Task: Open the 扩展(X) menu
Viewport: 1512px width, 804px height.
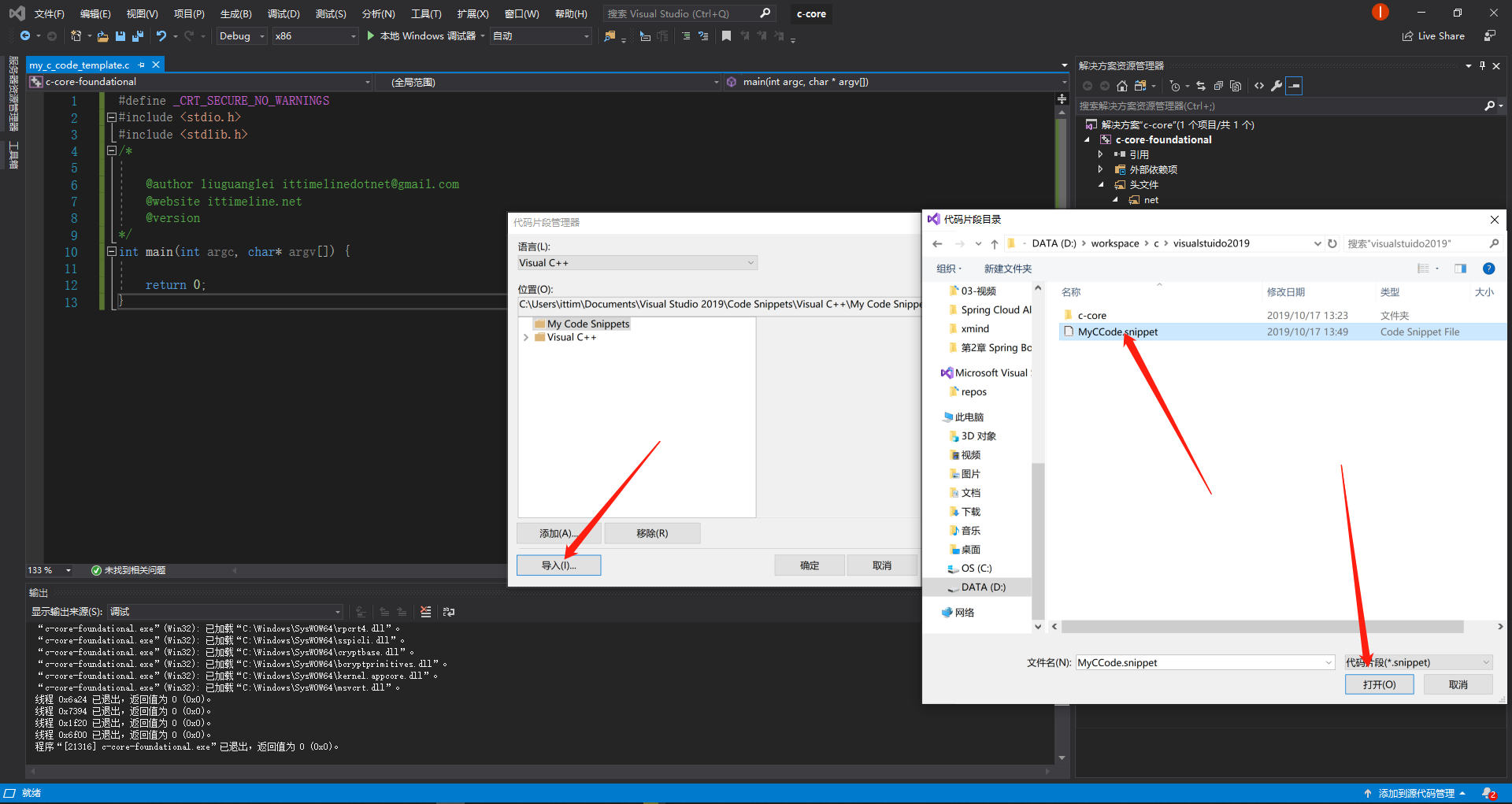Action: (472, 14)
